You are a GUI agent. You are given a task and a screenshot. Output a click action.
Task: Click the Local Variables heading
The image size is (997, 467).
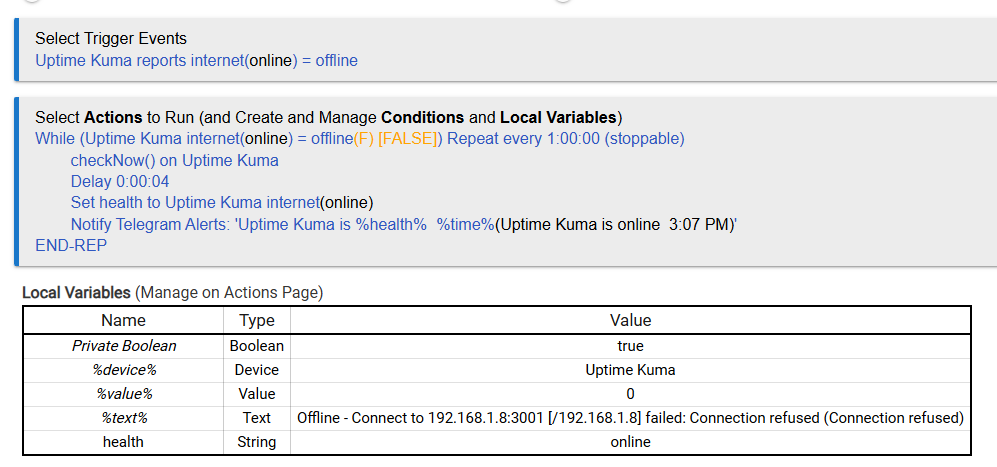pos(76,293)
